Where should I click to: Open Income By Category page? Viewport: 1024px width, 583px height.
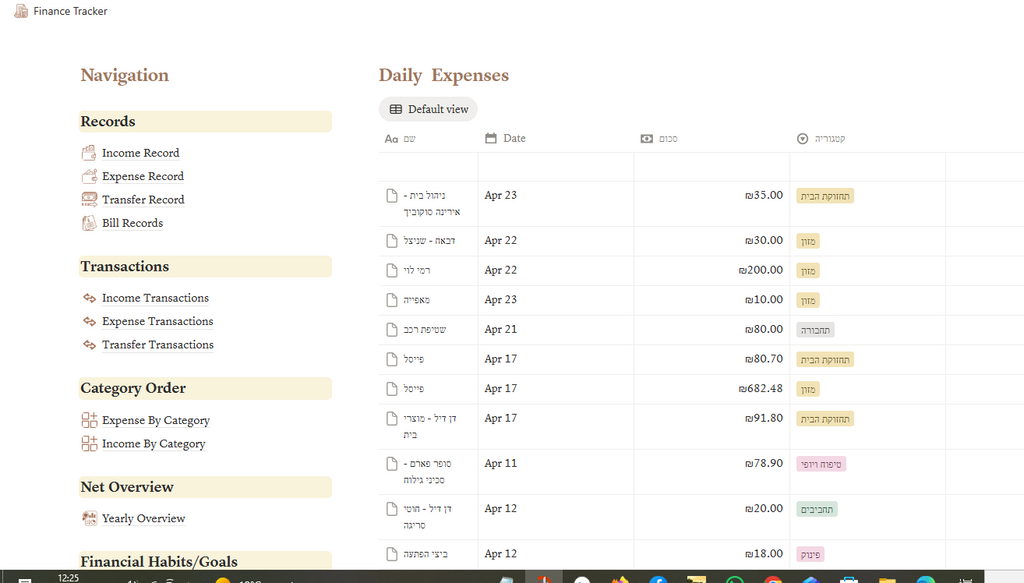point(153,444)
